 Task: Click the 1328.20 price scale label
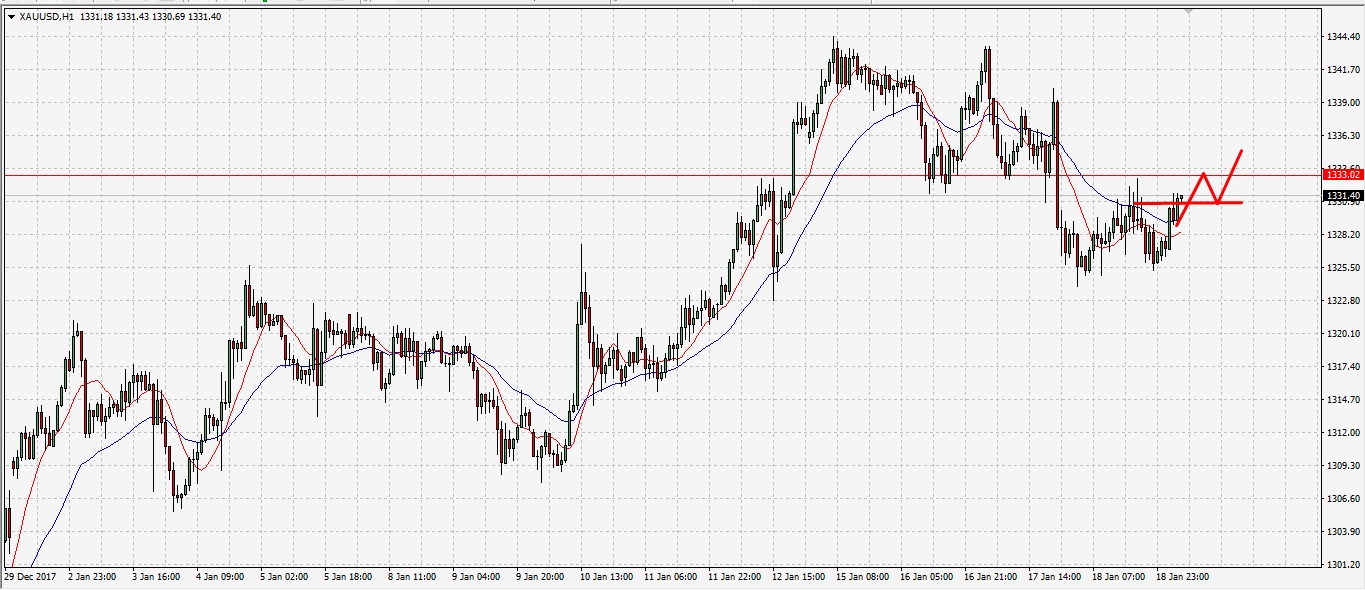coord(1342,235)
